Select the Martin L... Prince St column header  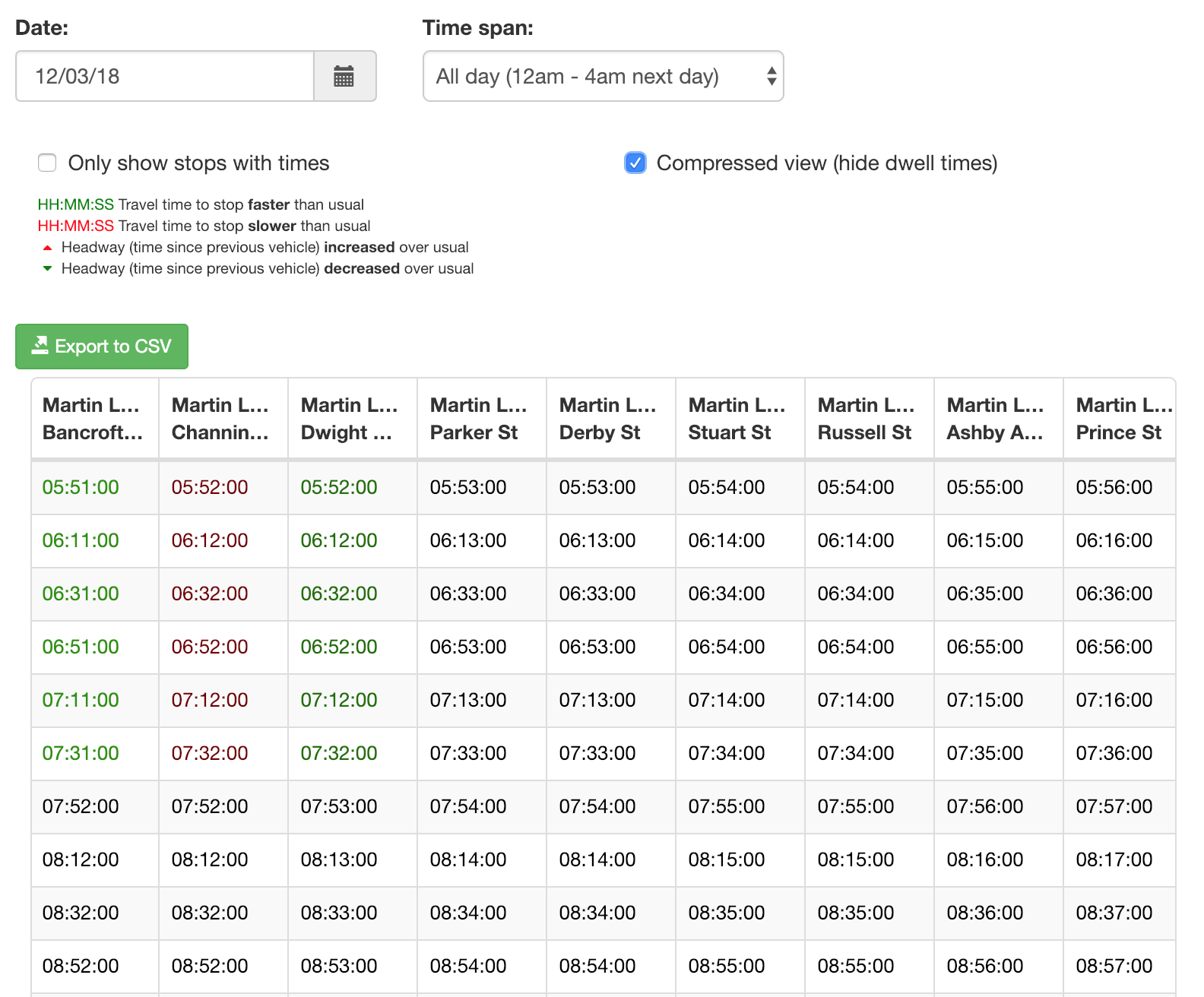click(1120, 419)
